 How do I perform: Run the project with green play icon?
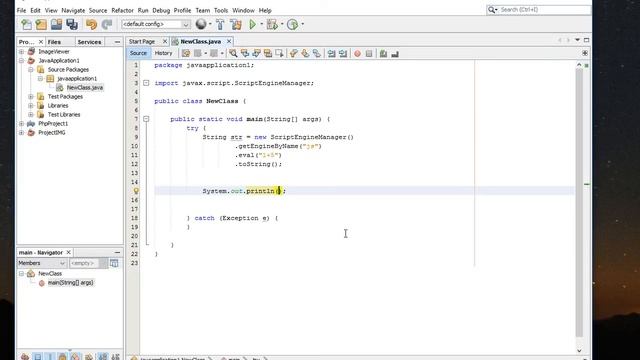click(253, 24)
